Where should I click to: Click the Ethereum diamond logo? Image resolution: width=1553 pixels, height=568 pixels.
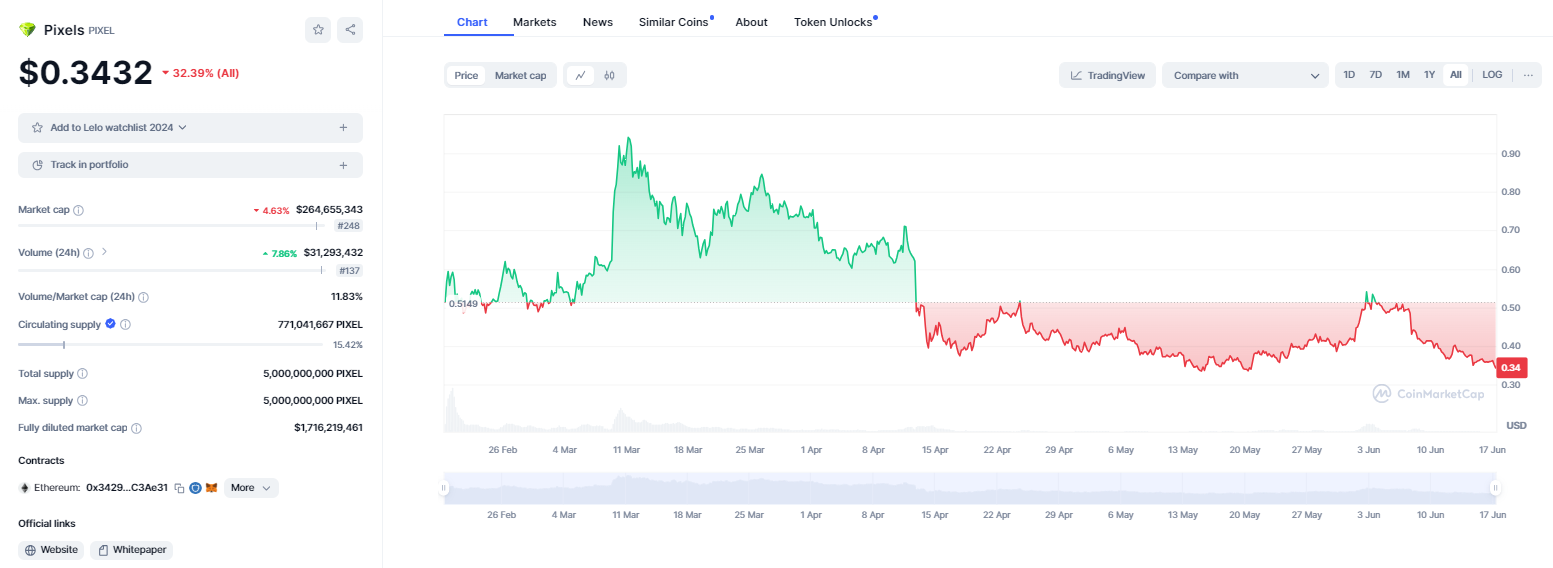pos(24,488)
